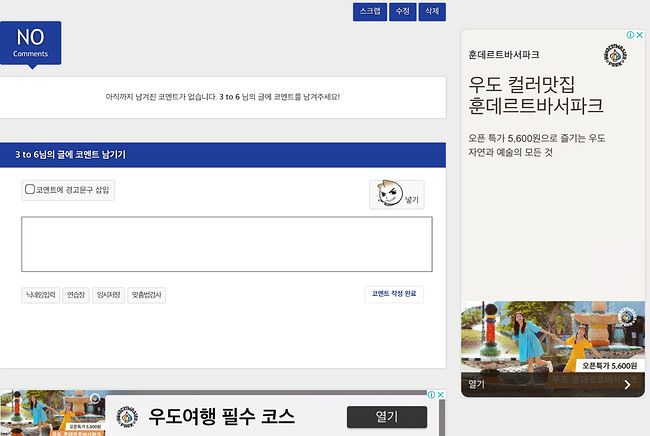Click the sidebar ad photo of two women
The height and width of the screenshot is (436, 650).
pos(553,336)
